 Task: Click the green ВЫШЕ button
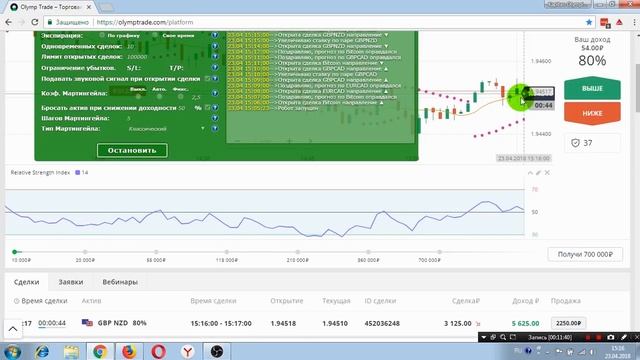tap(592, 89)
